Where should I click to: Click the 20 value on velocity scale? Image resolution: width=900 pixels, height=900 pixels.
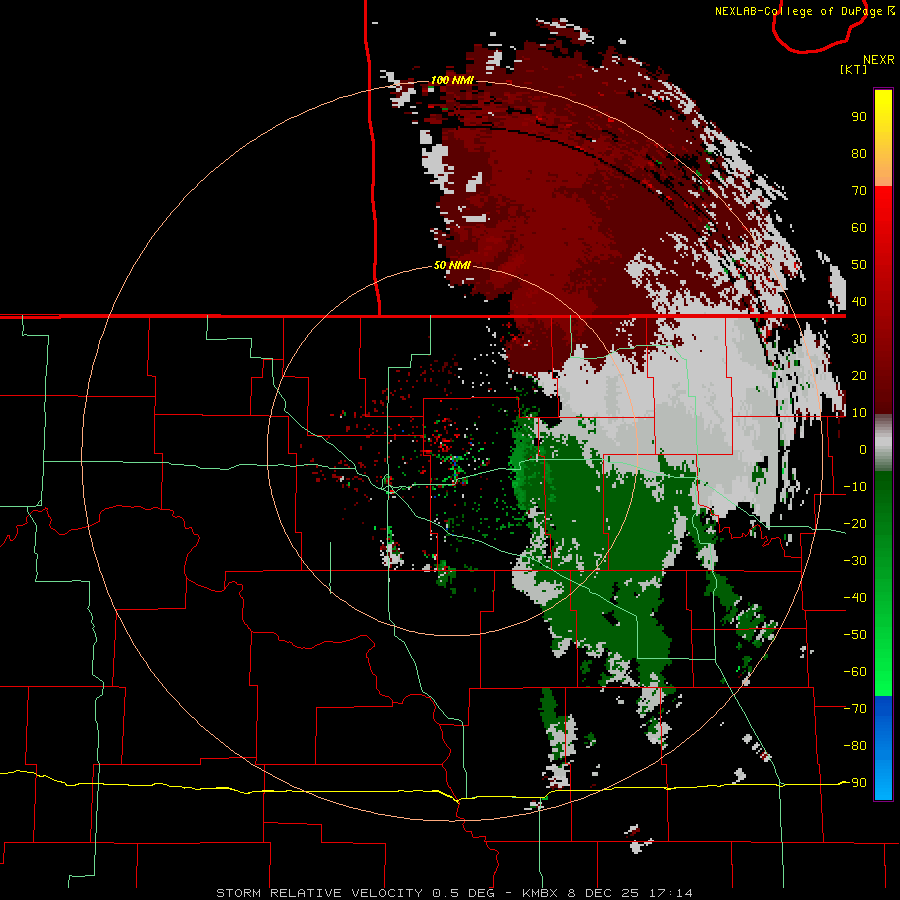[859, 375]
